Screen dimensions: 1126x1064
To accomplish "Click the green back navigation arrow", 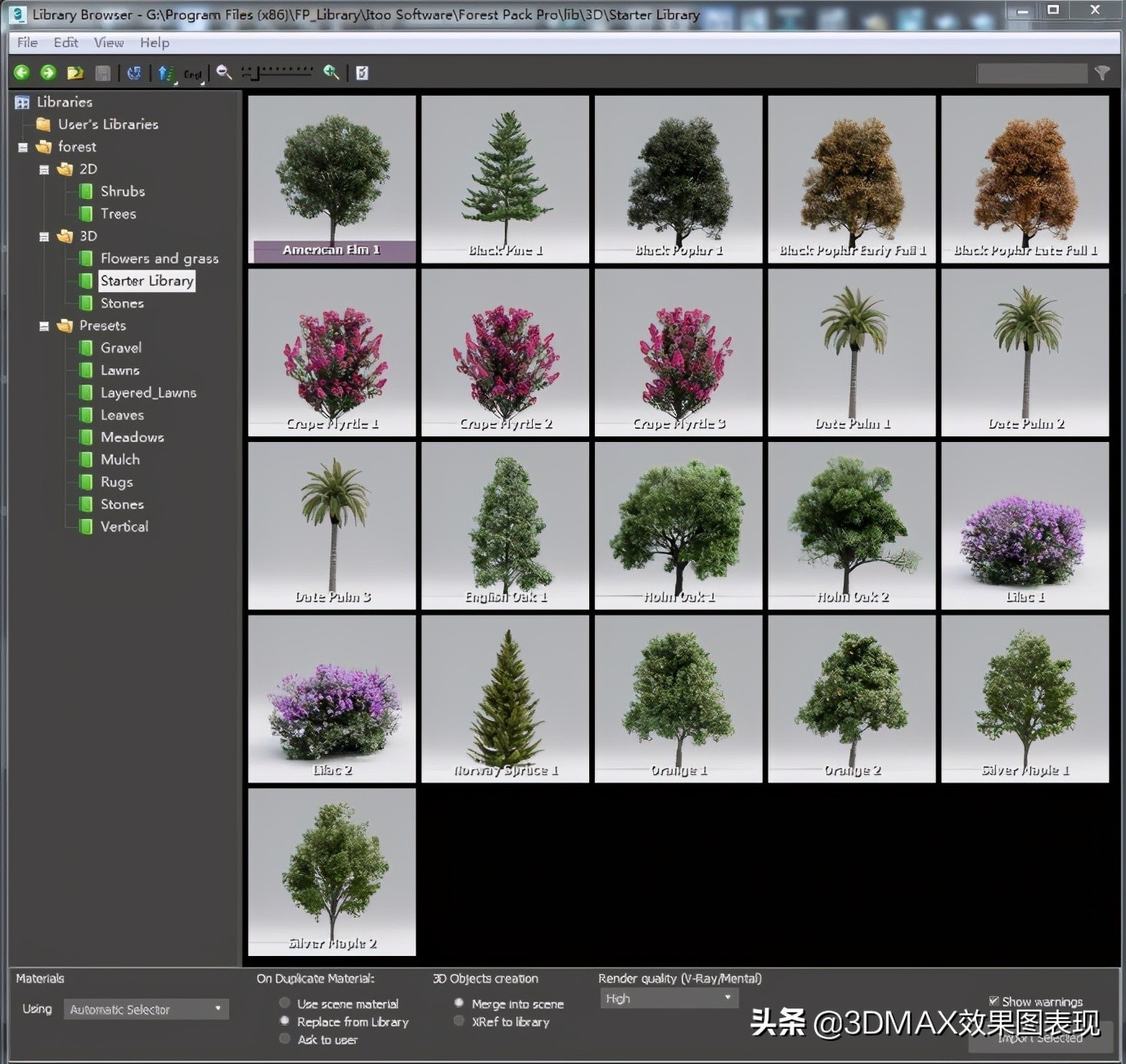I will click(21, 73).
